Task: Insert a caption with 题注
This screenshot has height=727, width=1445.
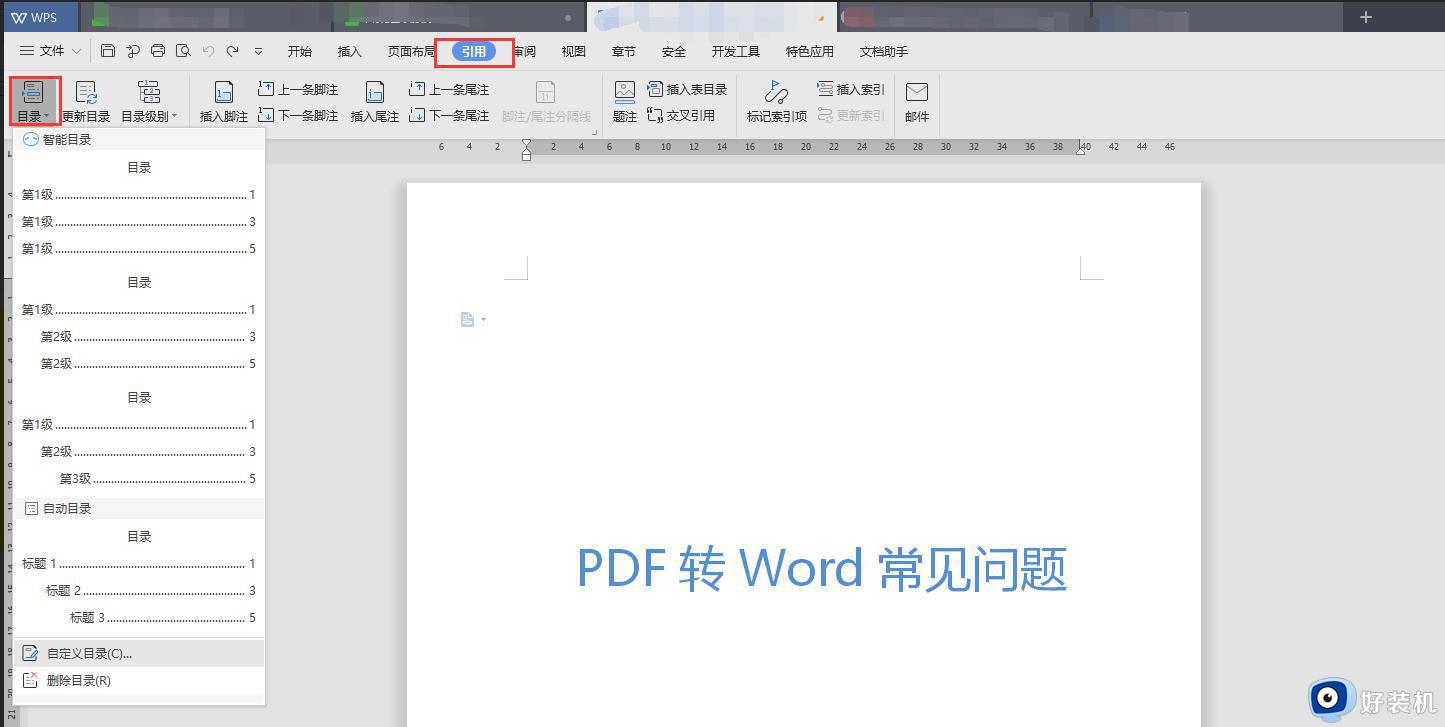Action: click(x=625, y=102)
